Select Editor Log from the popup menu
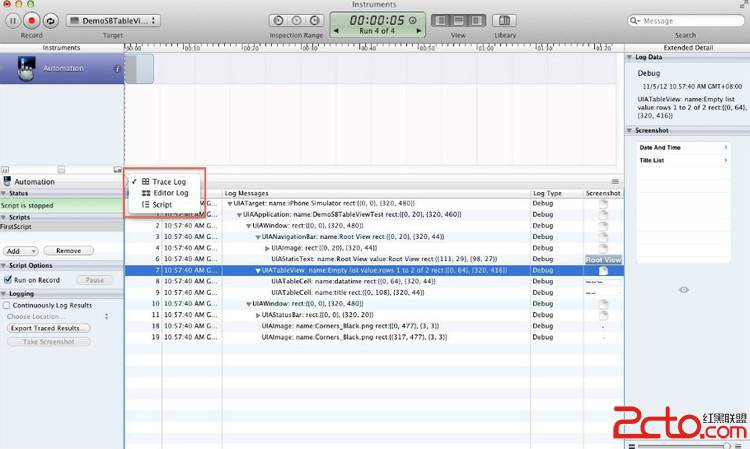This screenshot has width=750, height=449. click(x=170, y=193)
